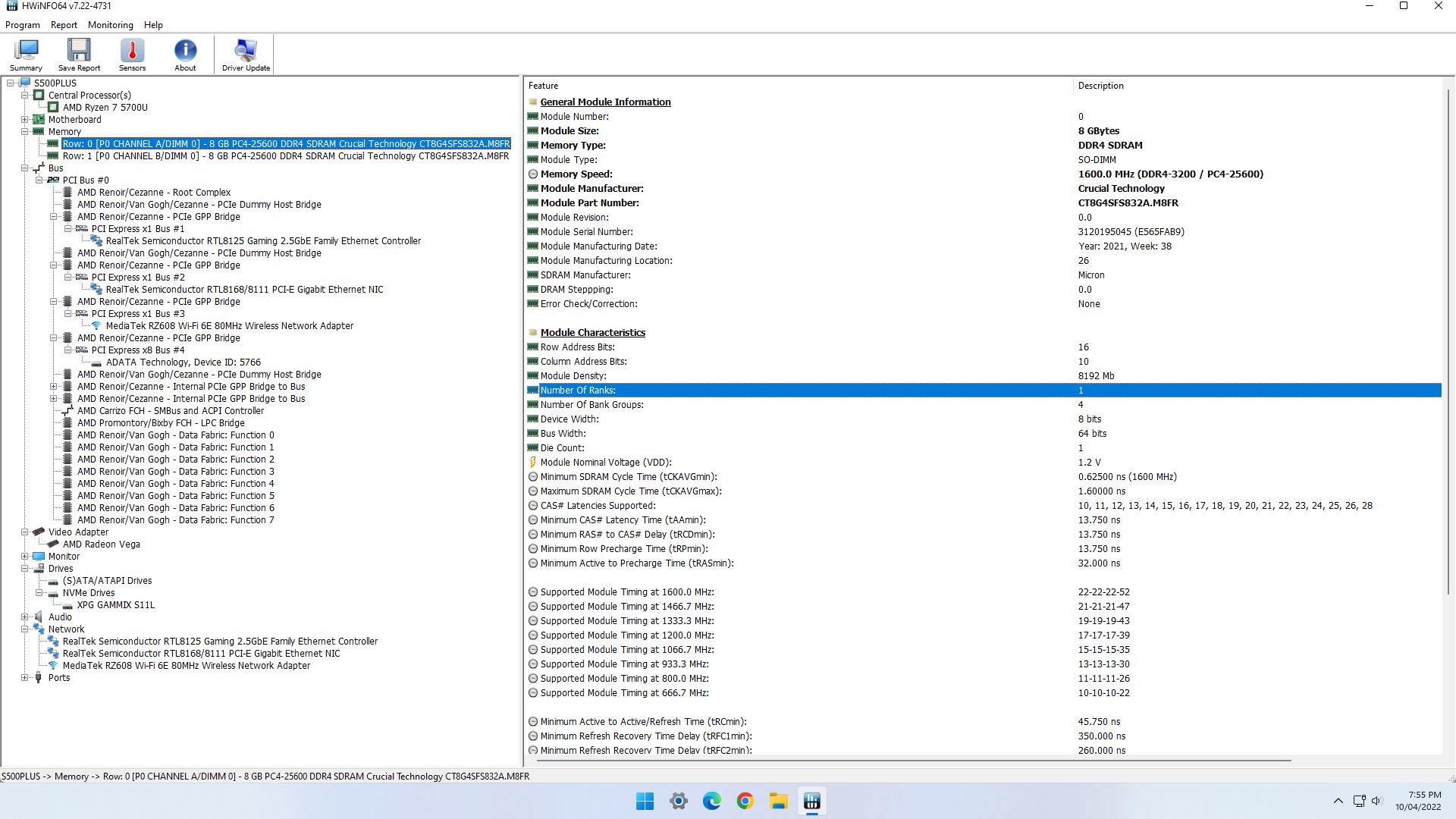1456x819 pixels.
Task: Click the About info icon
Action: point(185,55)
